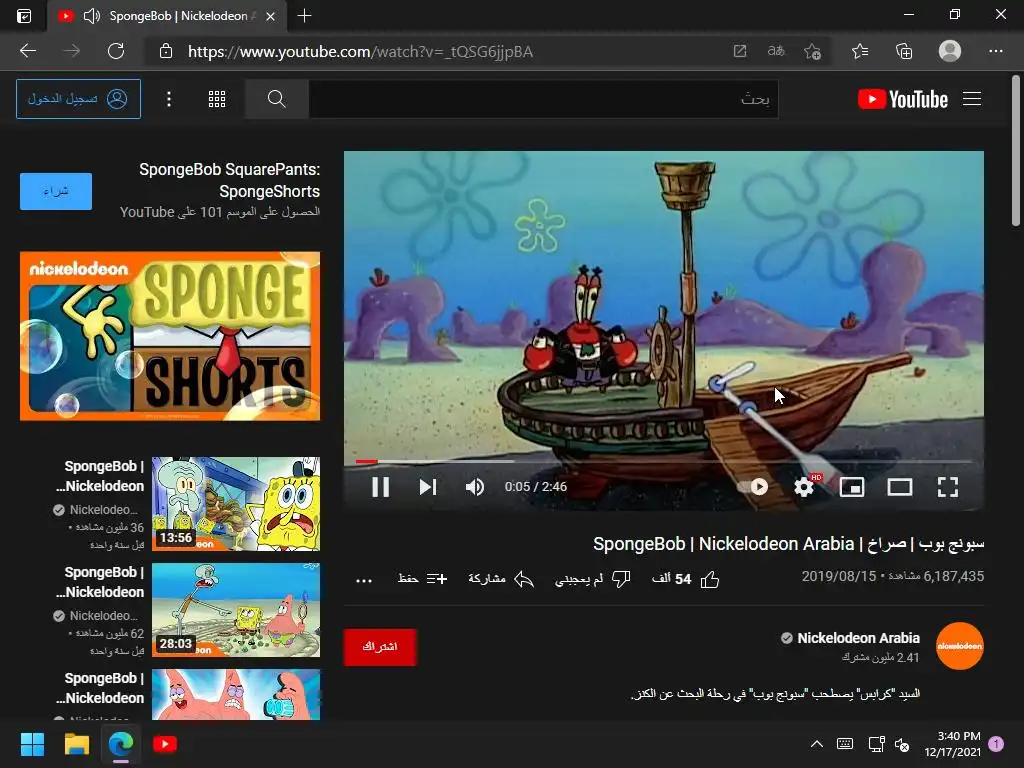Click the translate page icon
The width and height of the screenshot is (1024, 768).
click(x=776, y=51)
